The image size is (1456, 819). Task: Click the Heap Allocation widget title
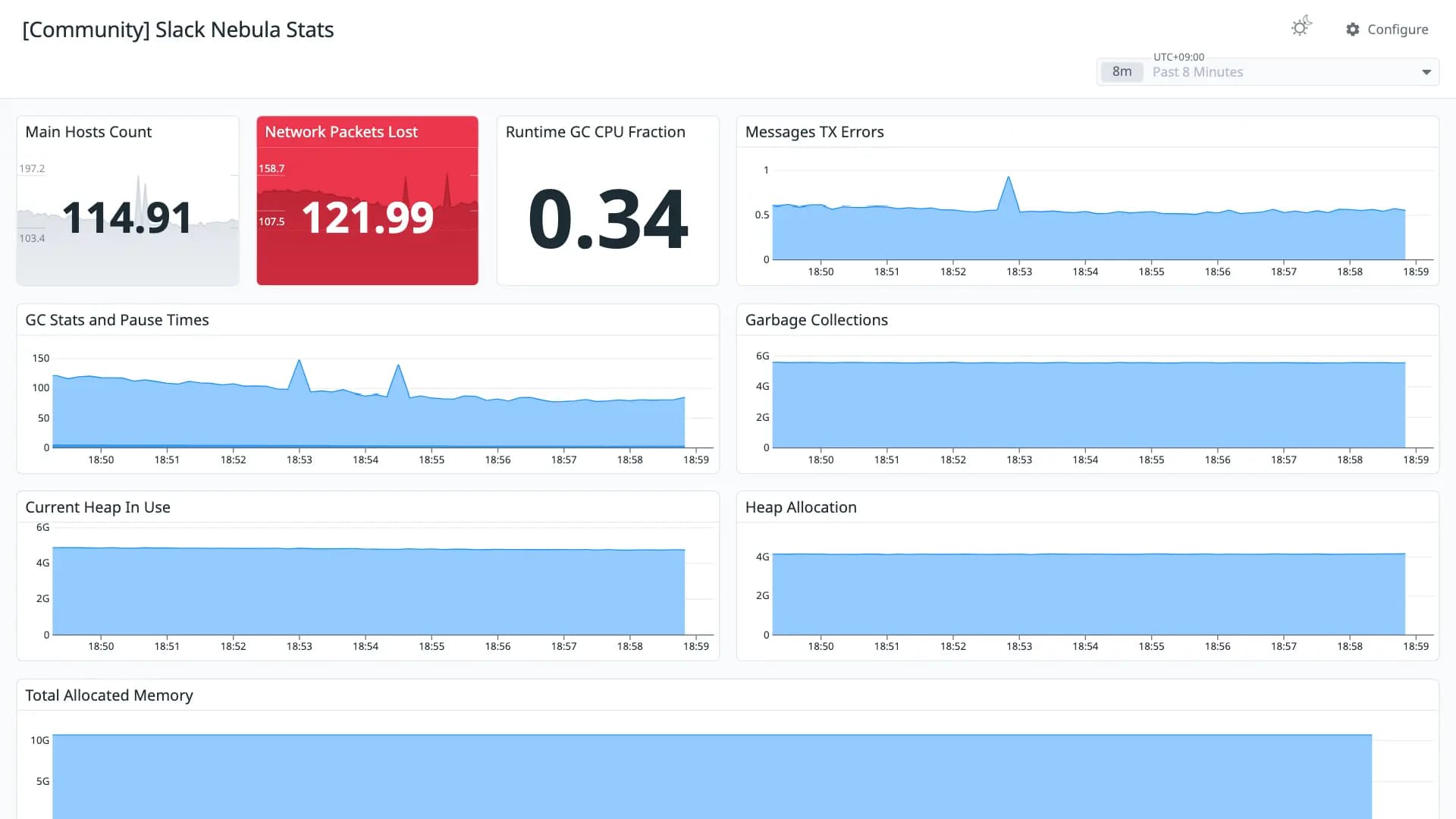click(x=801, y=507)
